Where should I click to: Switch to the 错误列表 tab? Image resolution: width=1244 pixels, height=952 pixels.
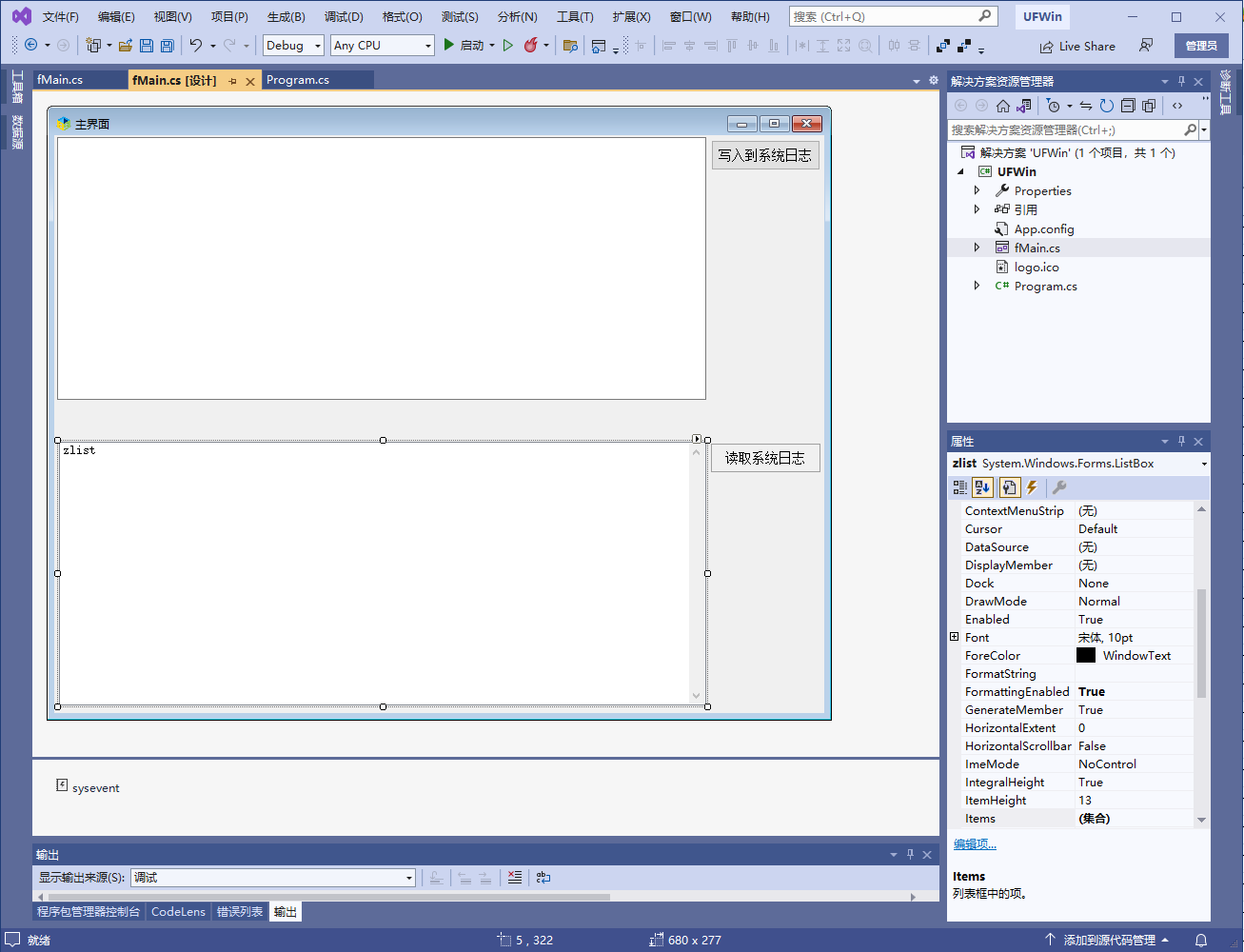[240, 911]
